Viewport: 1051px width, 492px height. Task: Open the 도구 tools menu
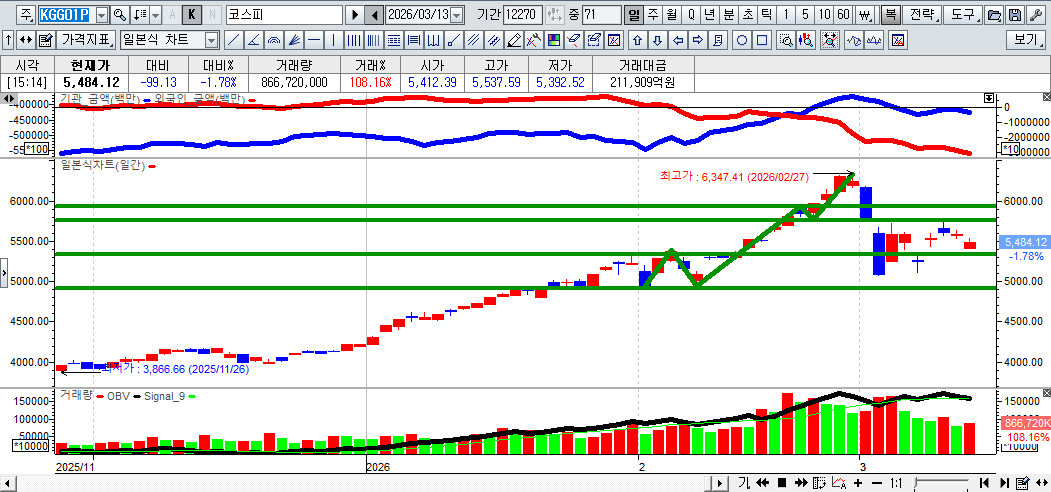click(x=963, y=15)
